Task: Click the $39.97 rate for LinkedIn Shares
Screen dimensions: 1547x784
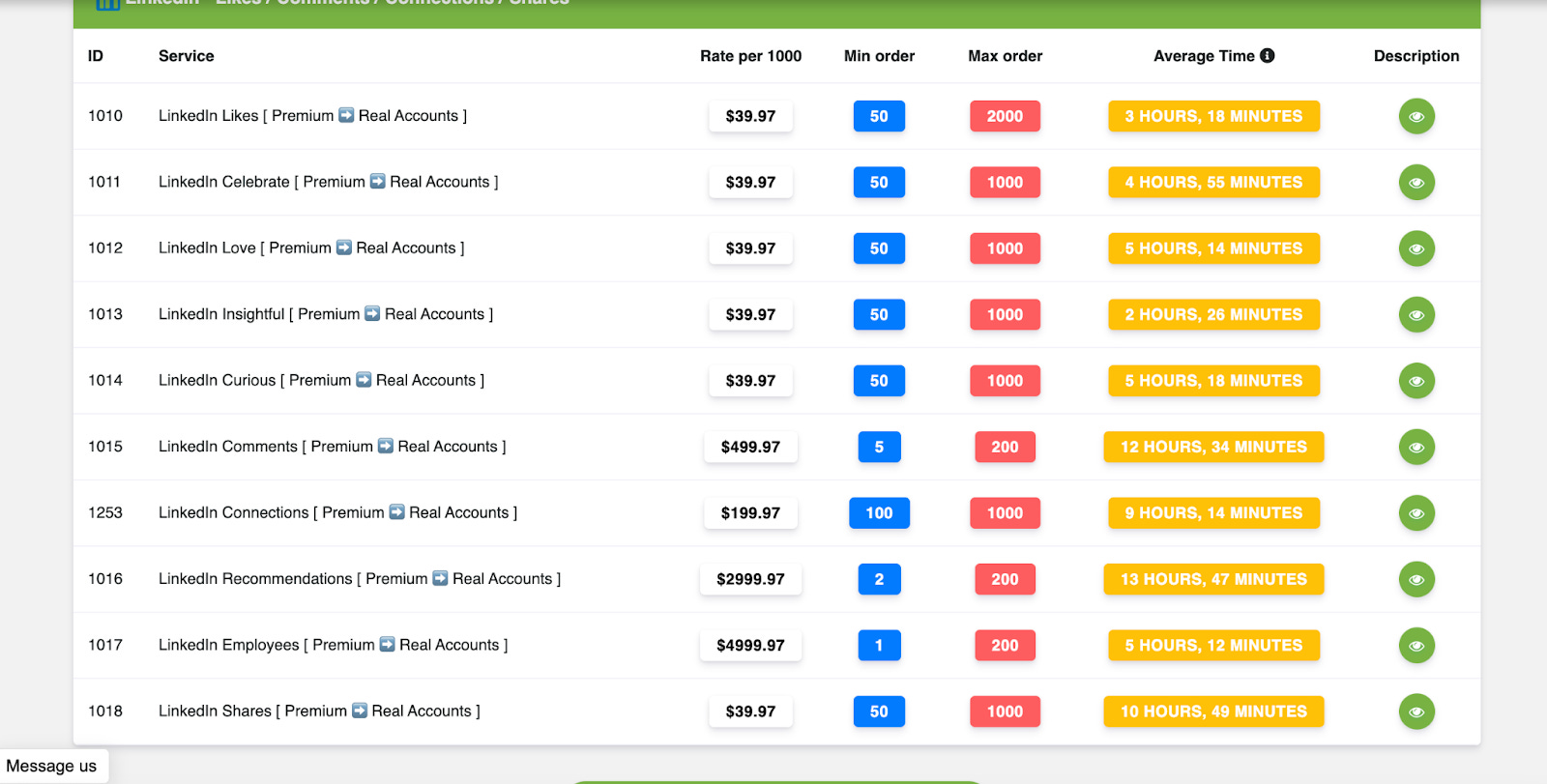Action: [x=750, y=711]
